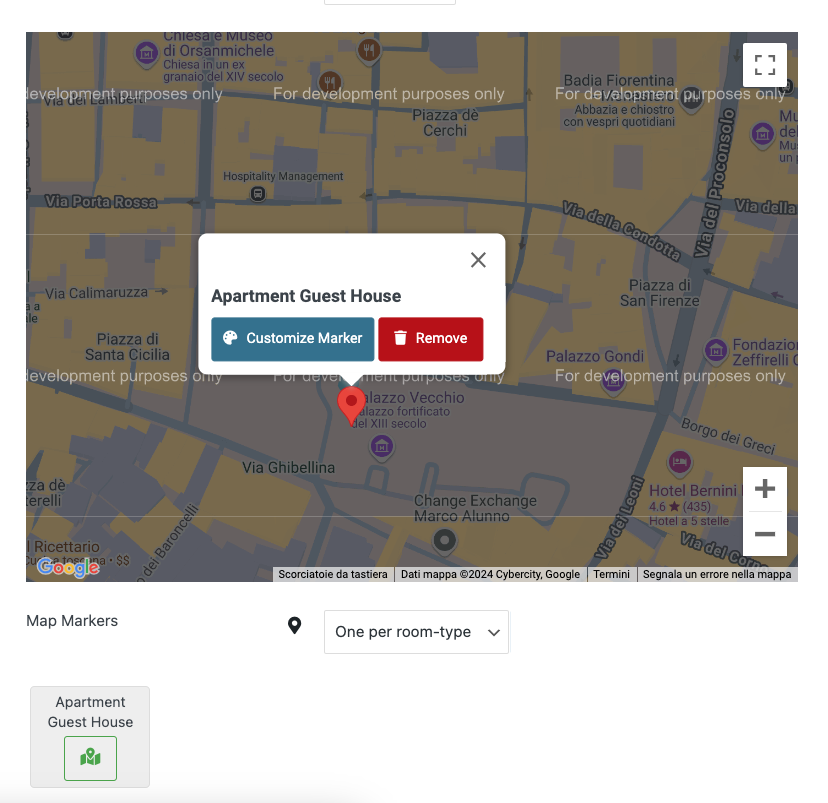Click the Apartment Guest House card label
This screenshot has height=803, width=828.
(90, 712)
